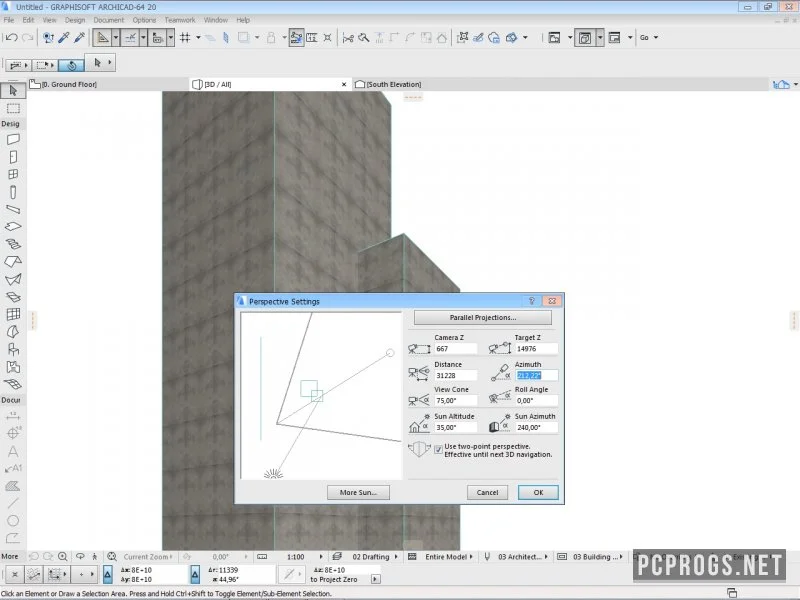Open the File menu
The height and width of the screenshot is (600, 800).
(x=9, y=20)
